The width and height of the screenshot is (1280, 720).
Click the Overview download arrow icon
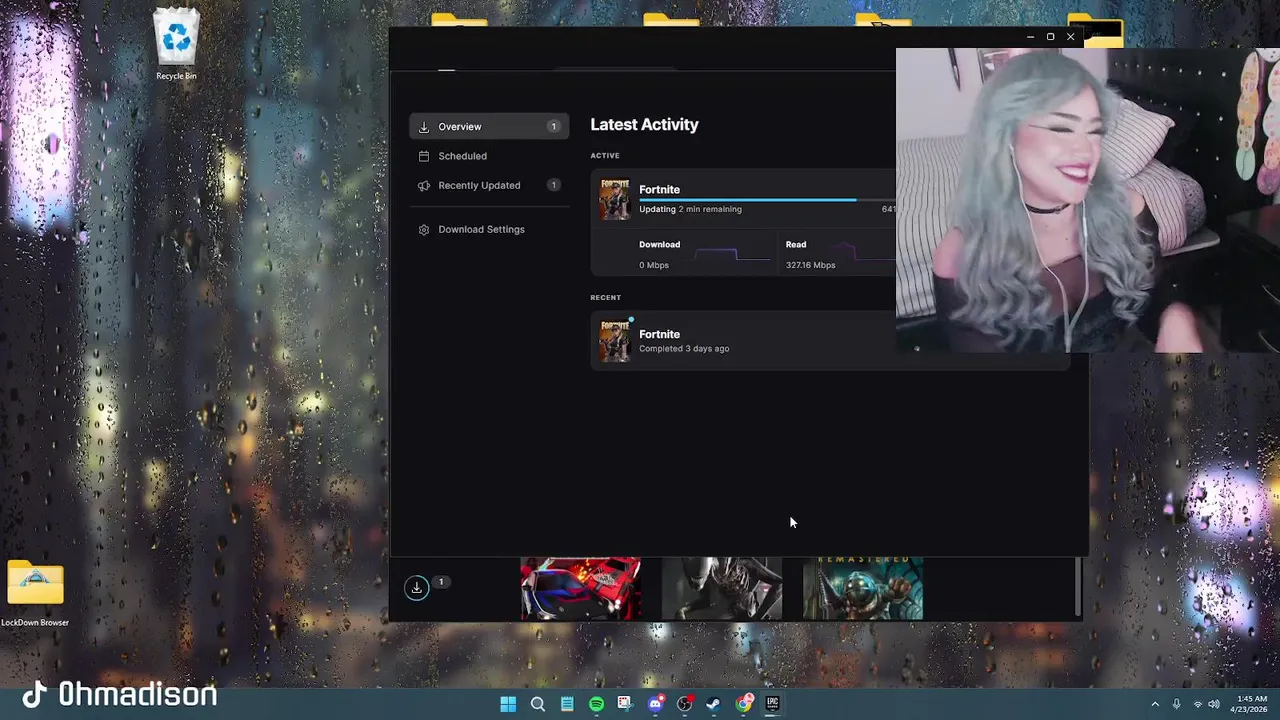[x=424, y=127]
